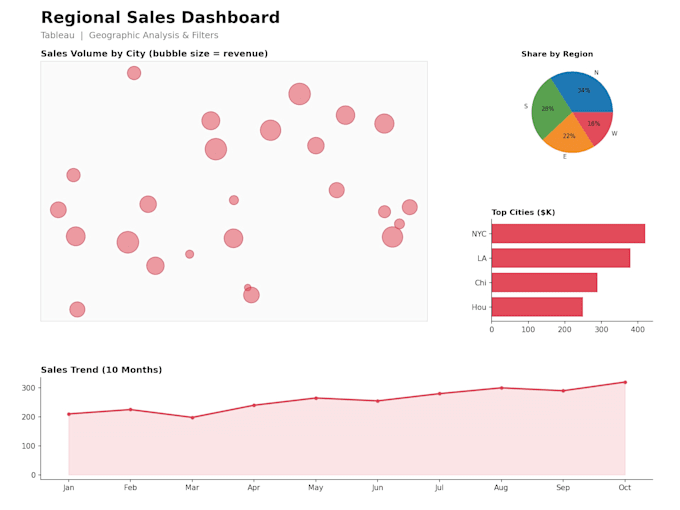Select the Oct point on the sales trend
The width and height of the screenshot is (680, 510).
pos(625,382)
